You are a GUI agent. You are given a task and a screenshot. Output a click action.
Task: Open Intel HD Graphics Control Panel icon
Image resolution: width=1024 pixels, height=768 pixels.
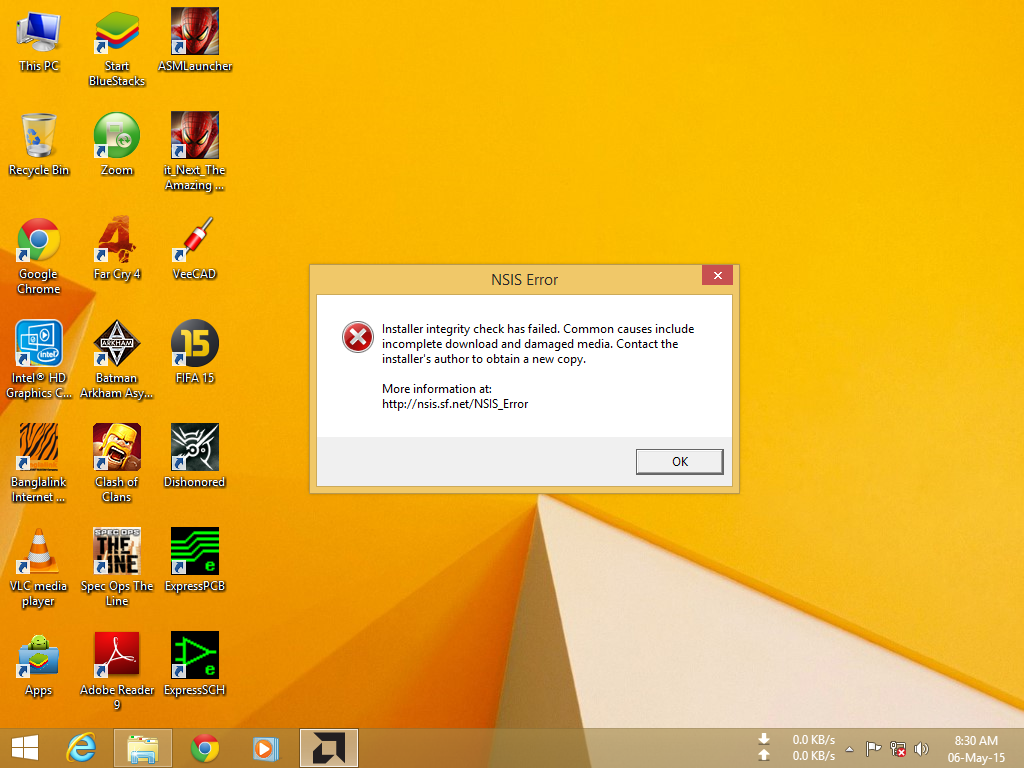click(39, 359)
